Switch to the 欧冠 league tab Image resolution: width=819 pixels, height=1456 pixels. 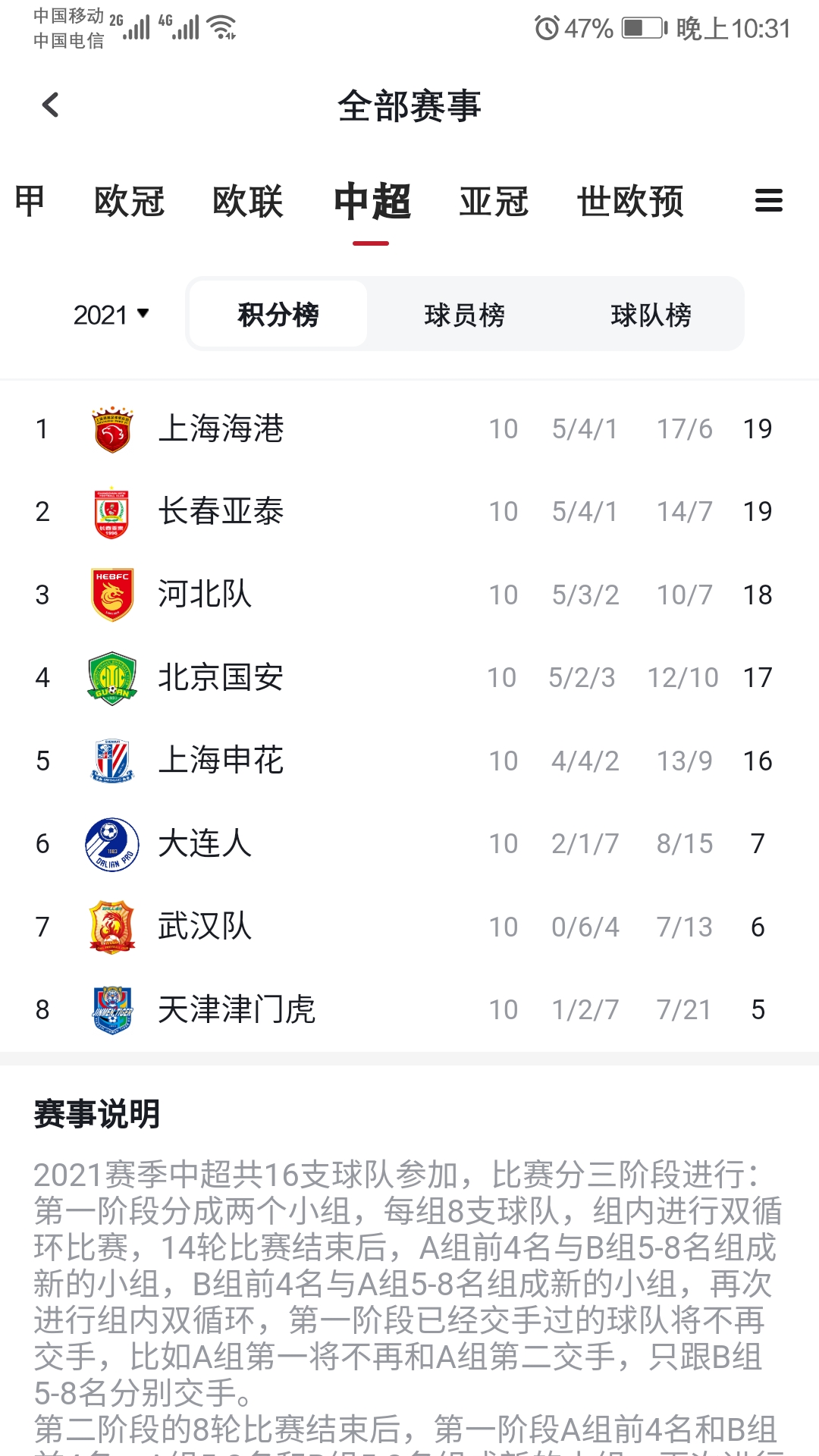pos(129,202)
